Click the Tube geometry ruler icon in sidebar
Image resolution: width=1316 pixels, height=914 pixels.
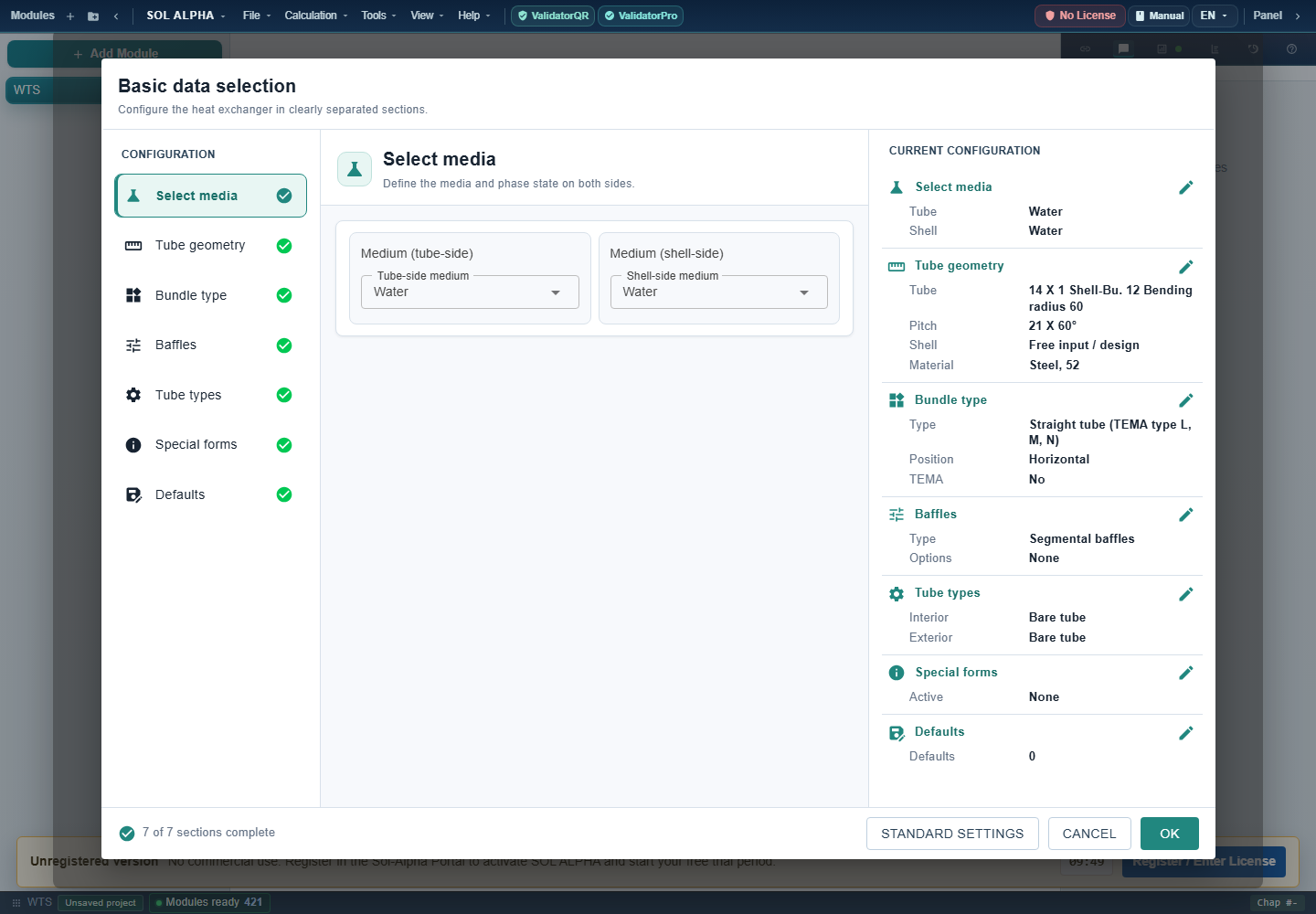pos(133,246)
